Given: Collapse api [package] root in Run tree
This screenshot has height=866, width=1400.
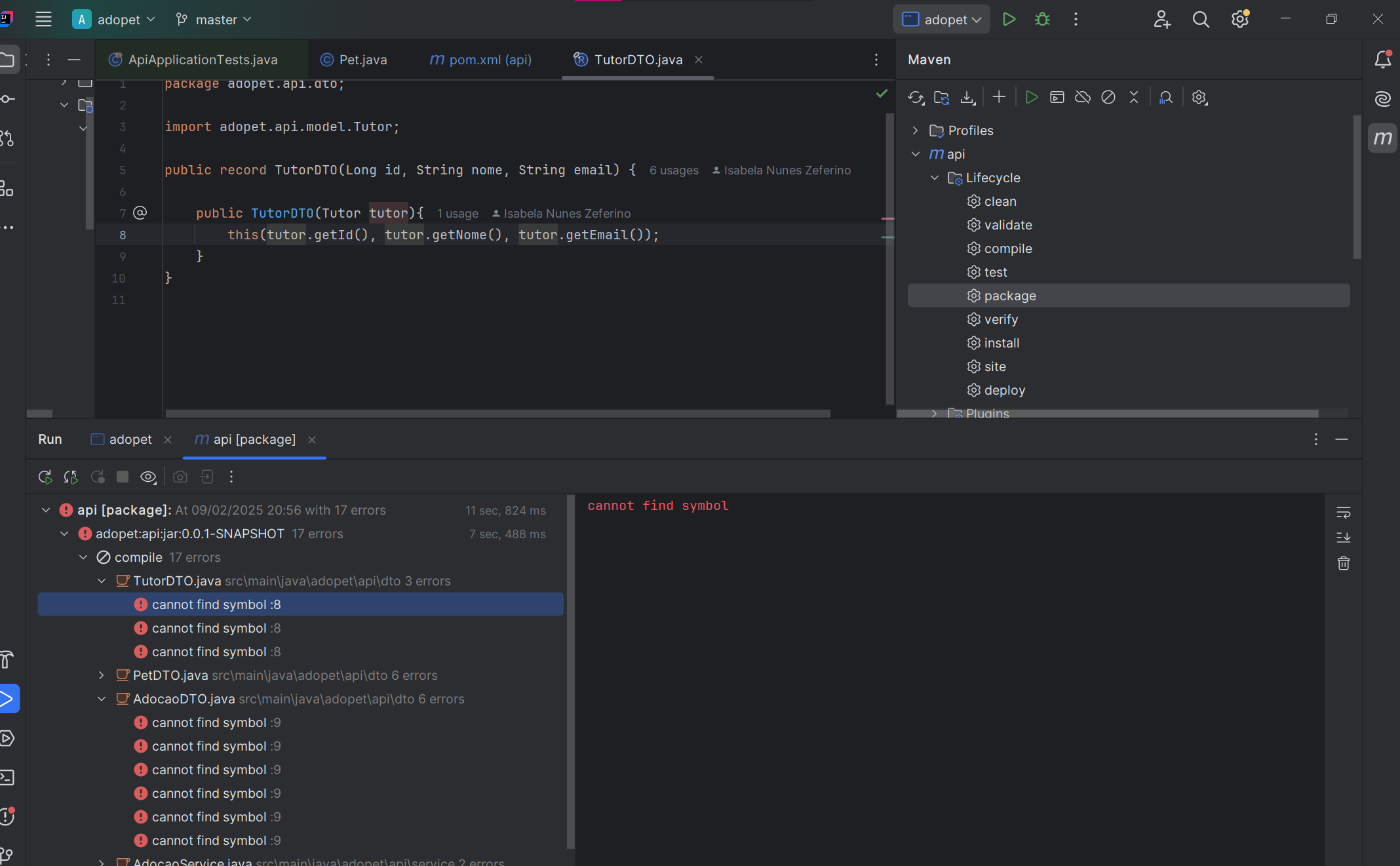Looking at the screenshot, I should [46, 510].
